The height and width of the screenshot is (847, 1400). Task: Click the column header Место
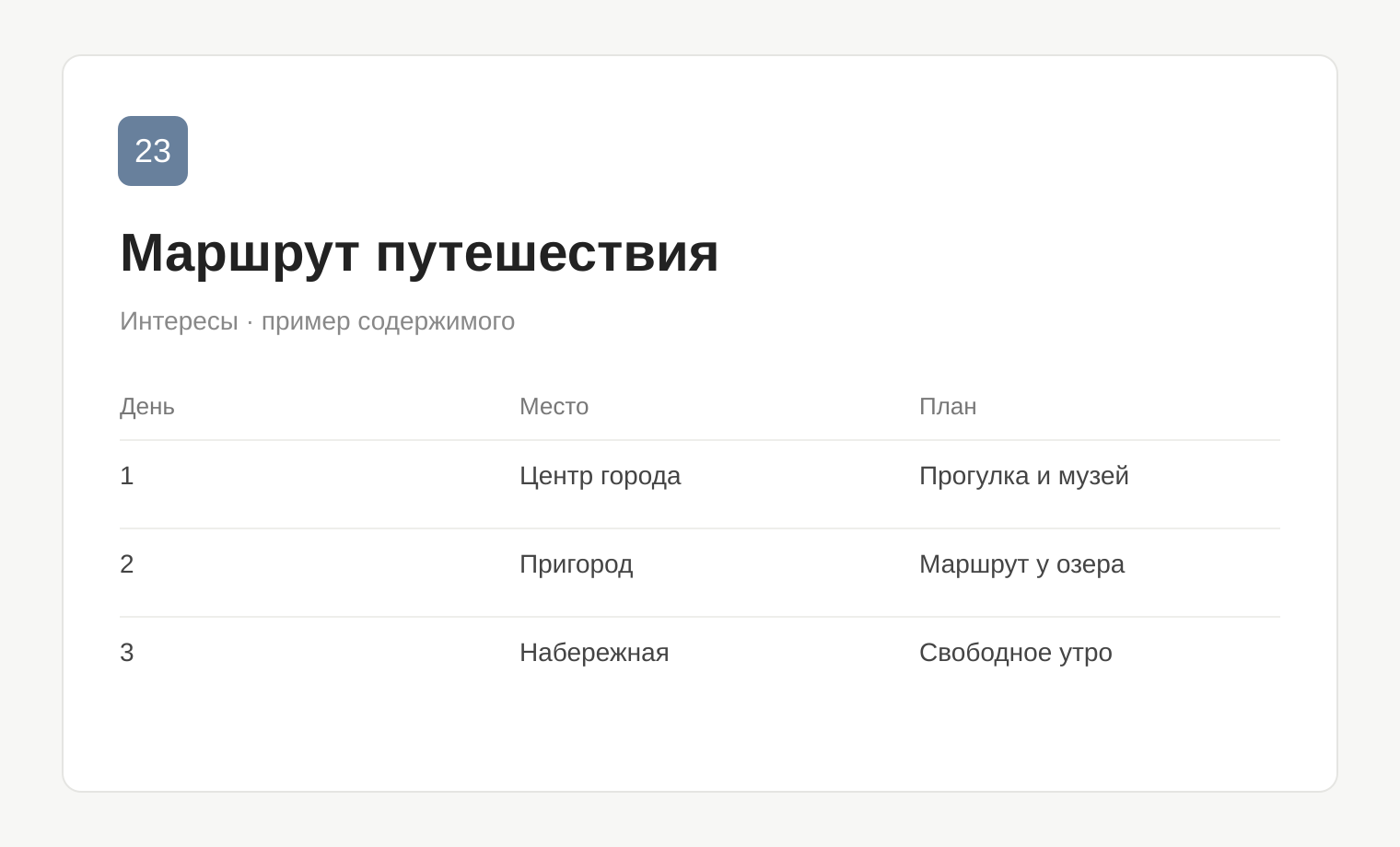(554, 406)
